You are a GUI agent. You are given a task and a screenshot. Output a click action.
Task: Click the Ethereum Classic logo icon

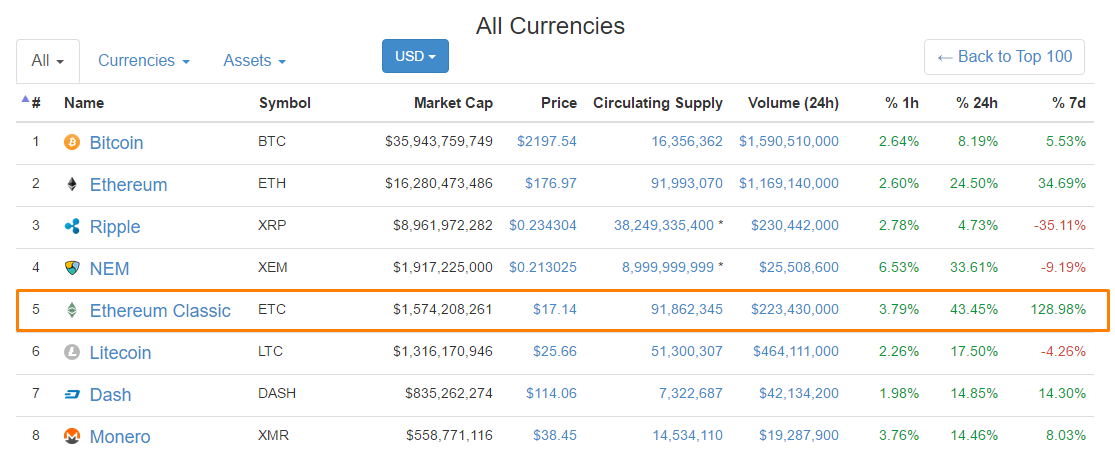tap(71, 310)
